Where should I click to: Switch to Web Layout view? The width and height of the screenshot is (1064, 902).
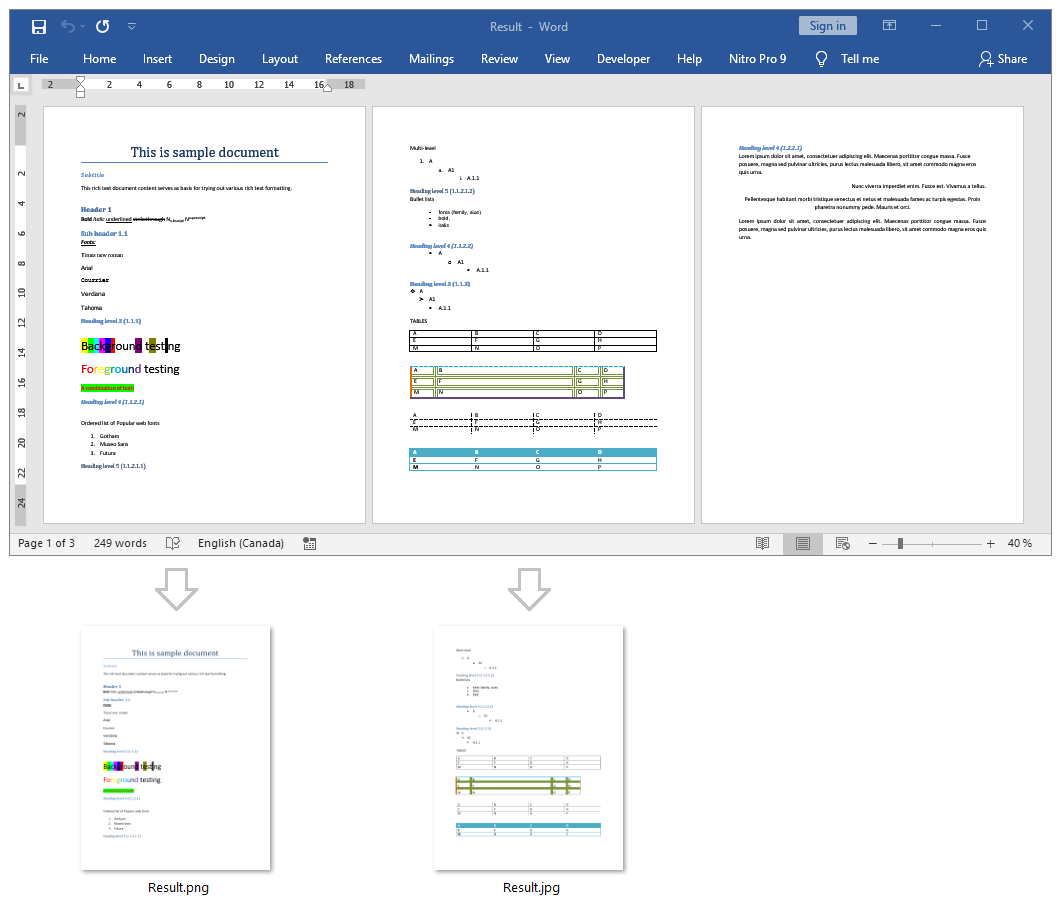pyautogui.click(x=842, y=543)
